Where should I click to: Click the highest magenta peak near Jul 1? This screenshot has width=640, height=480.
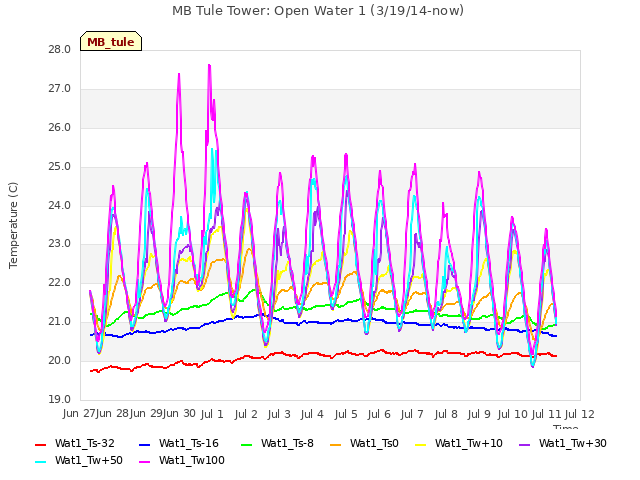pyautogui.click(x=209, y=65)
